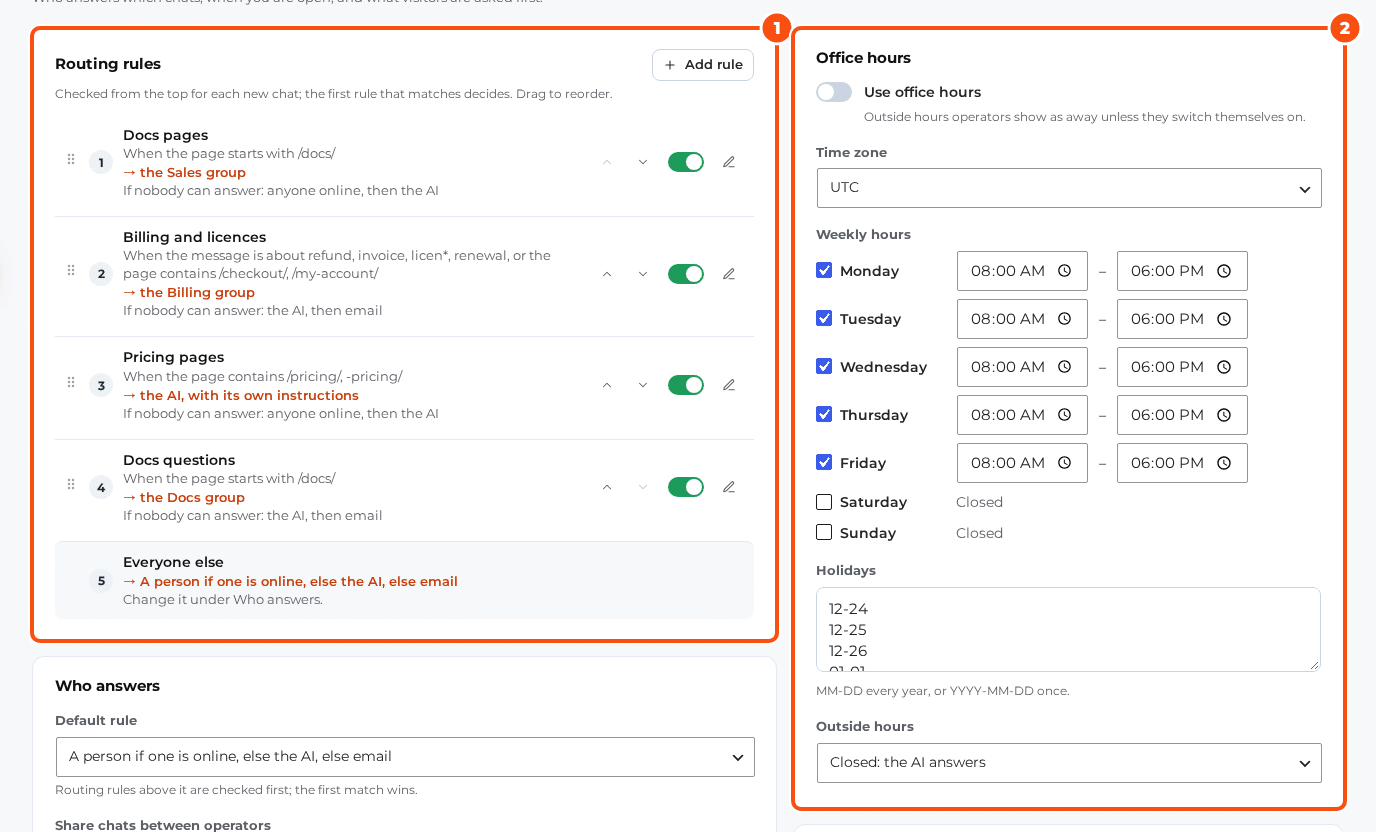Open the Time zone dropdown showing UTC

point(1069,188)
